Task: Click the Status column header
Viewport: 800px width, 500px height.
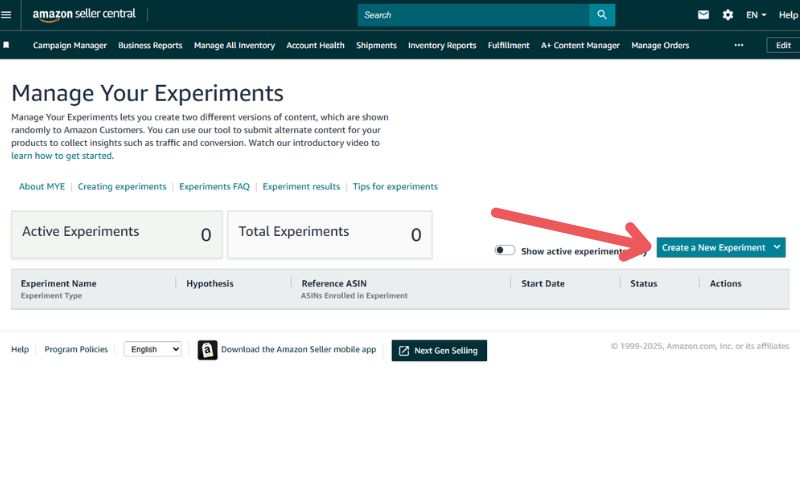Action: tap(643, 283)
